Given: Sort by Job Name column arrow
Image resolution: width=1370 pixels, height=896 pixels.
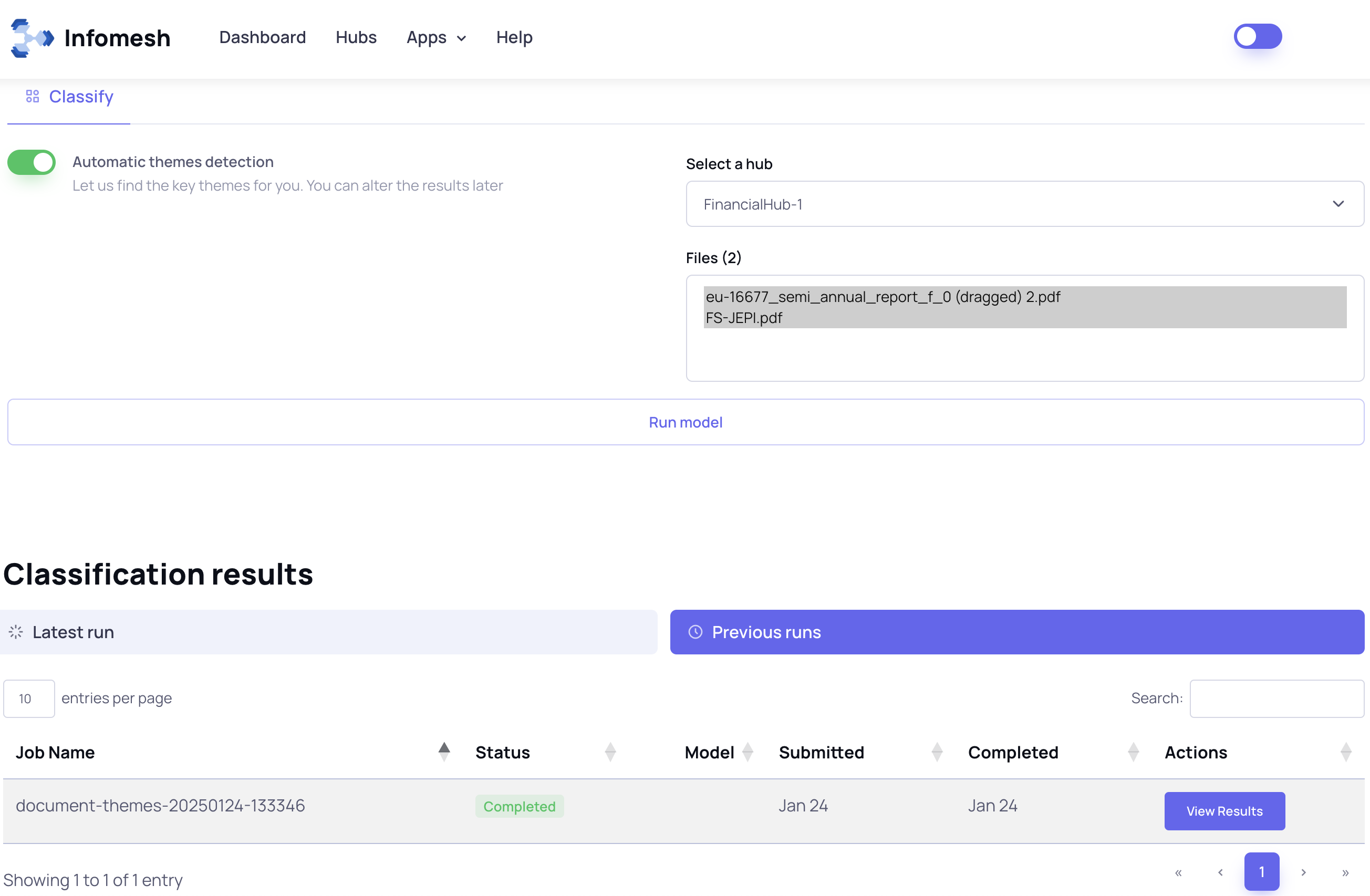Looking at the screenshot, I should pyautogui.click(x=444, y=752).
